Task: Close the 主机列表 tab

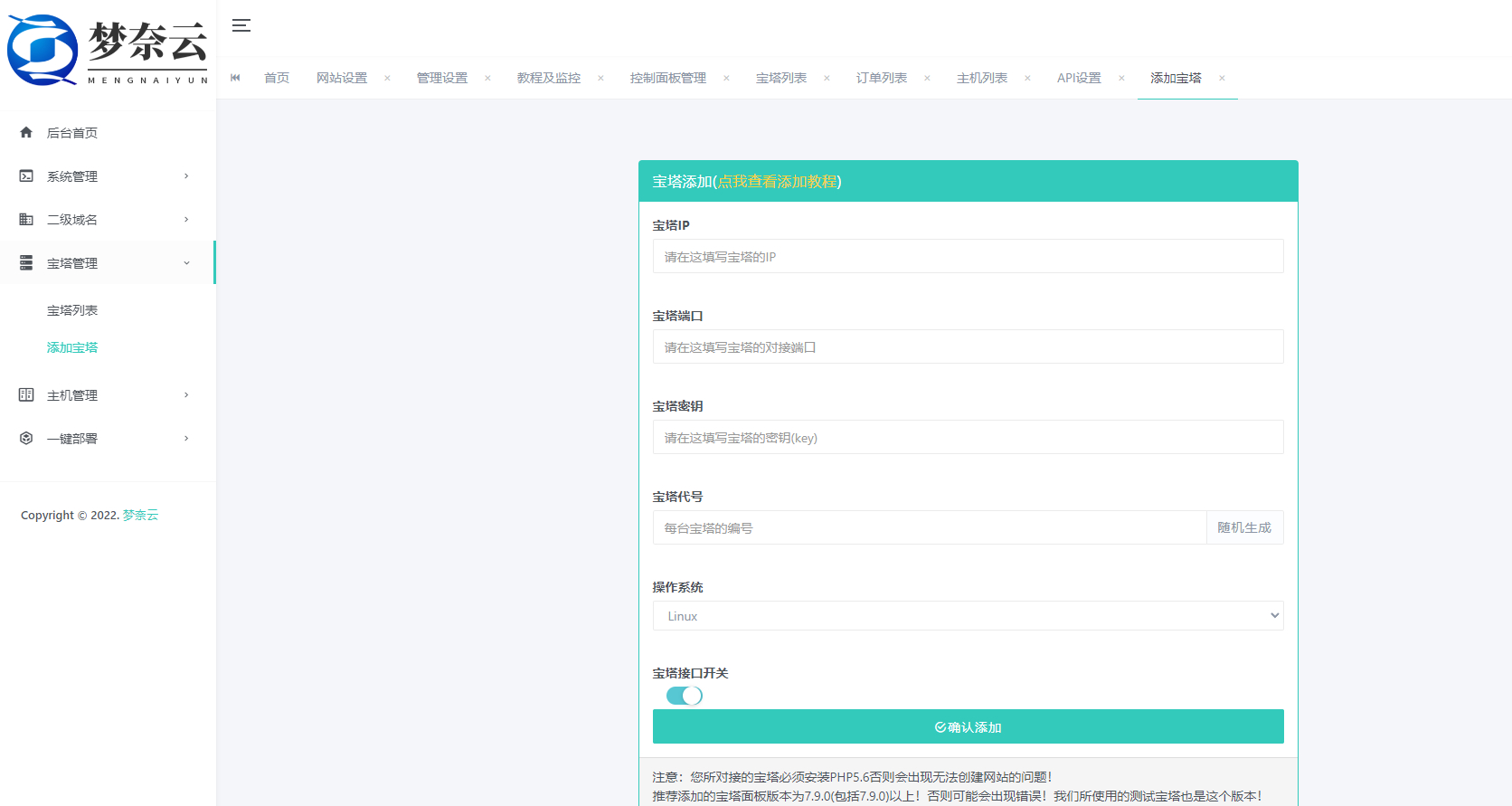Action: (x=1027, y=78)
